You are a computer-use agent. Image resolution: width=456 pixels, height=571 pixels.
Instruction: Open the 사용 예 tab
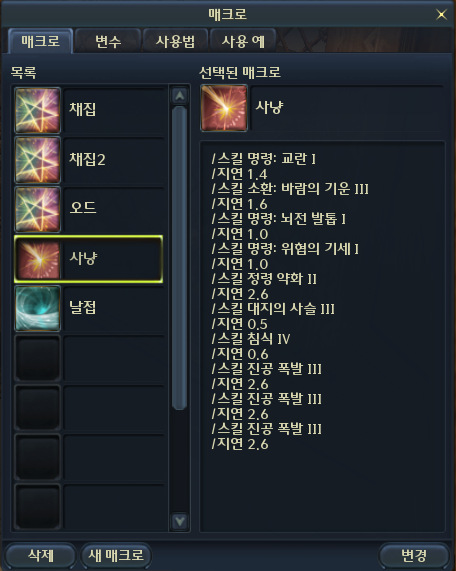click(x=243, y=41)
